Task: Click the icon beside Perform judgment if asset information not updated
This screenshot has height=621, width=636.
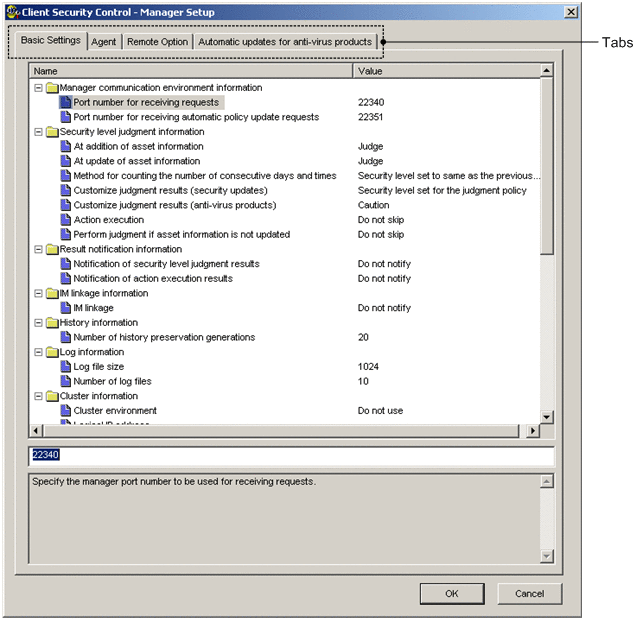Action: pyautogui.click(x=65, y=234)
